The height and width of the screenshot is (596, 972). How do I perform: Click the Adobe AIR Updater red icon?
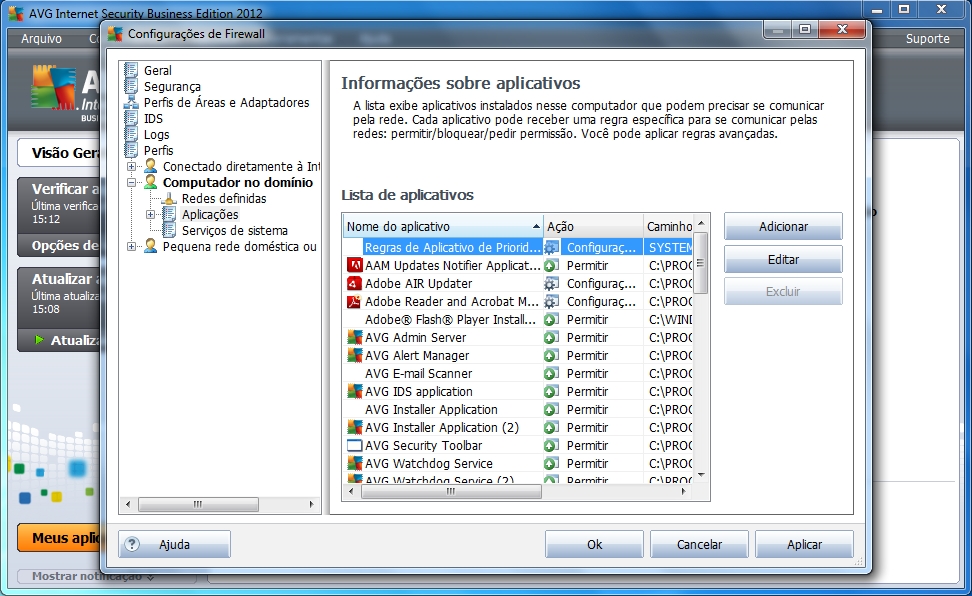click(x=355, y=283)
